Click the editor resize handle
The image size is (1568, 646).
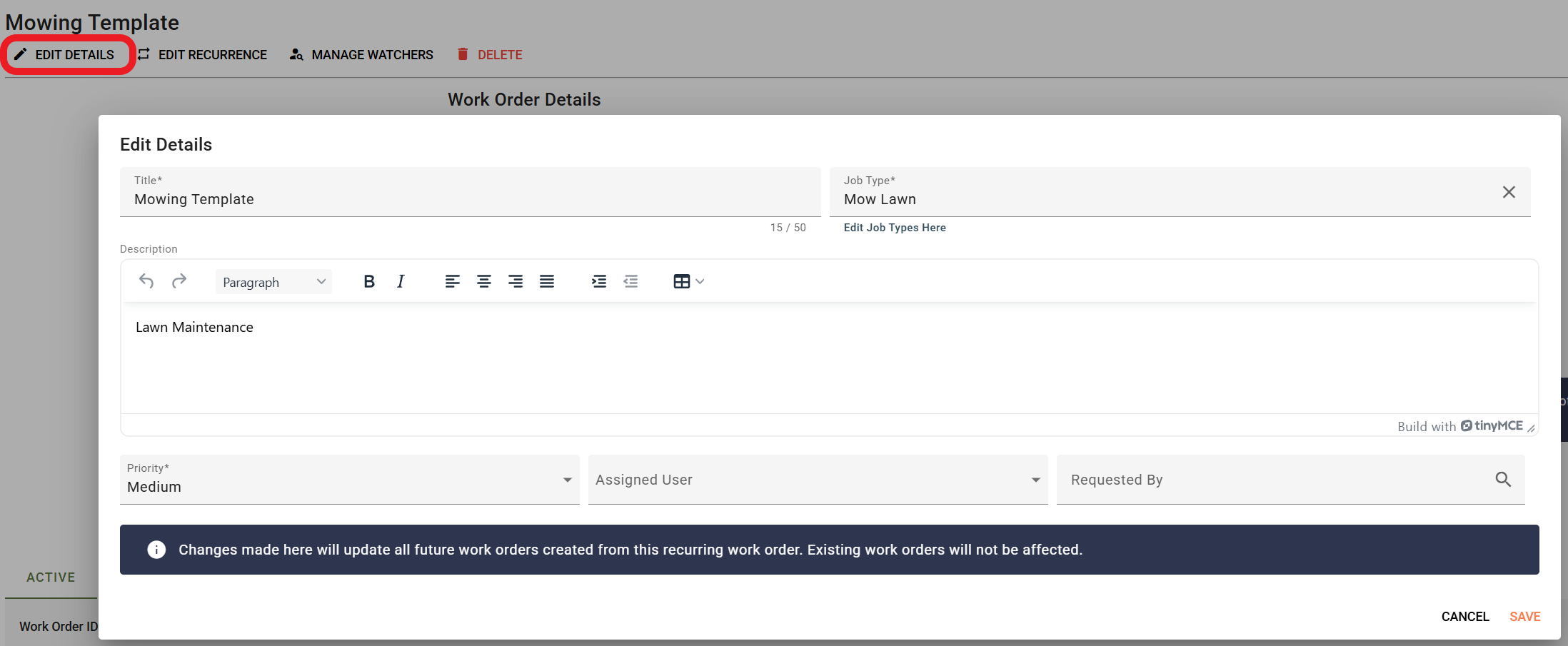tap(1531, 428)
